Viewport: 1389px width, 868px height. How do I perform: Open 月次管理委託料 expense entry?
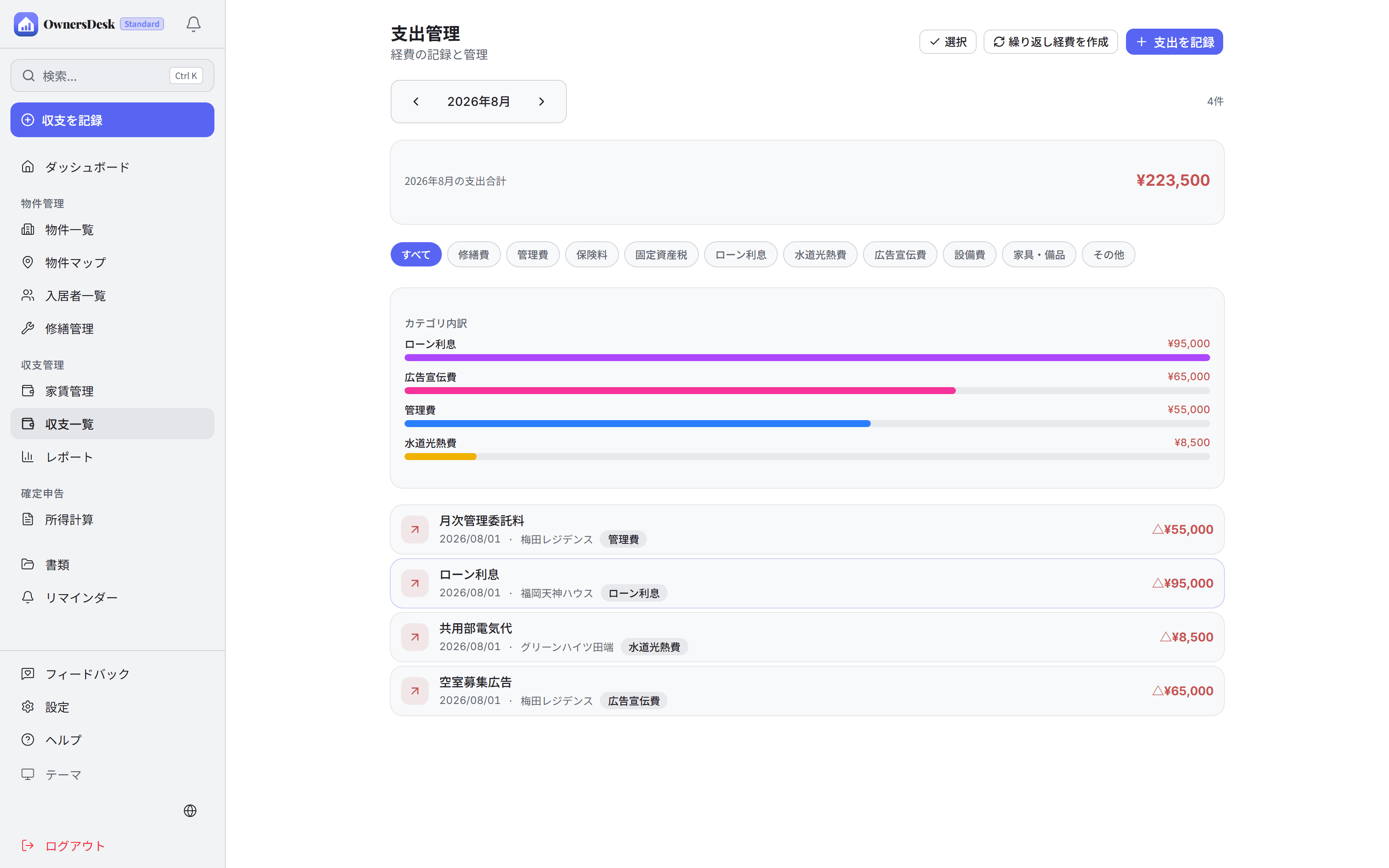pos(807,529)
